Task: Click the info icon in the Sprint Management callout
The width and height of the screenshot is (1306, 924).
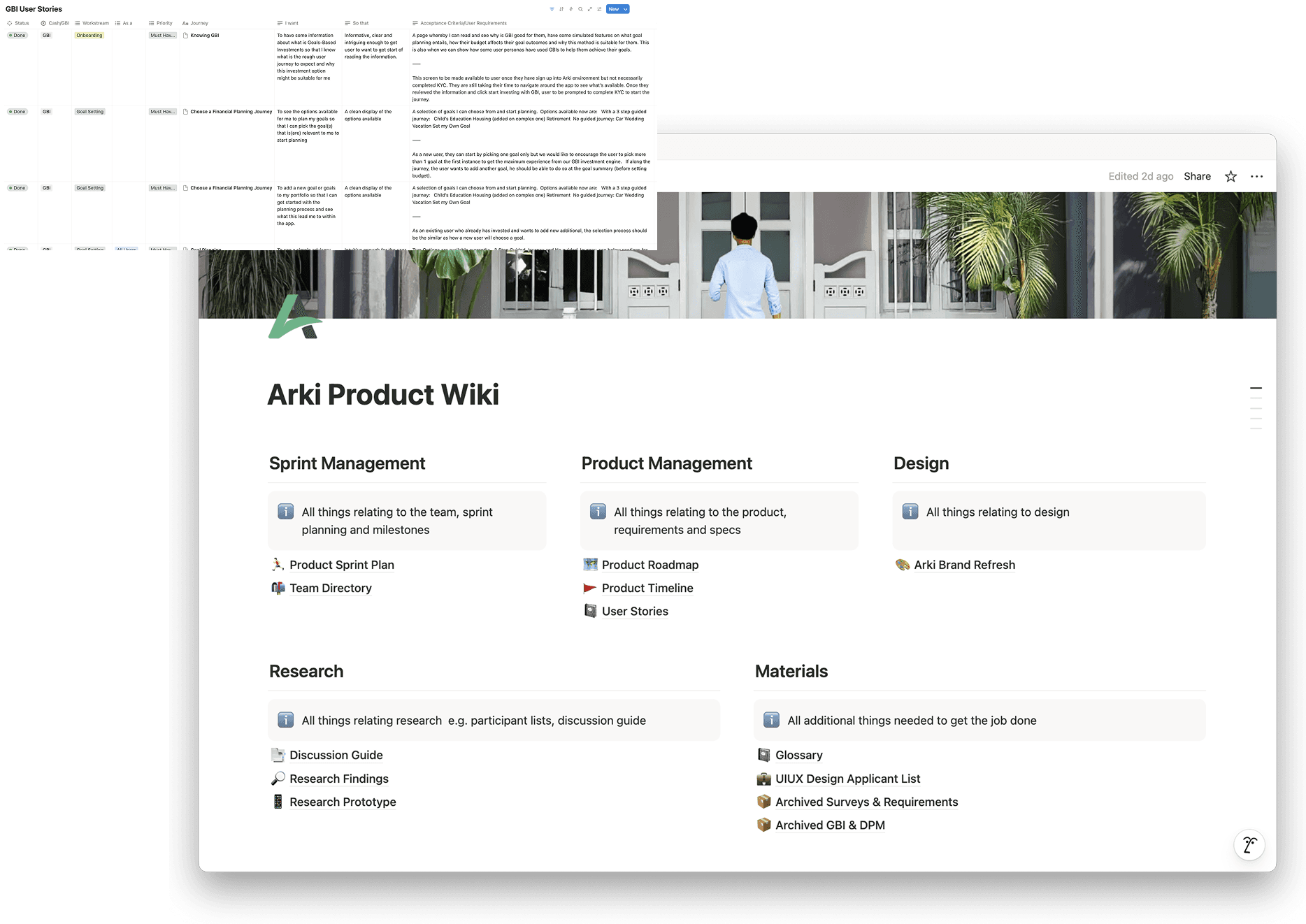Action: click(285, 511)
